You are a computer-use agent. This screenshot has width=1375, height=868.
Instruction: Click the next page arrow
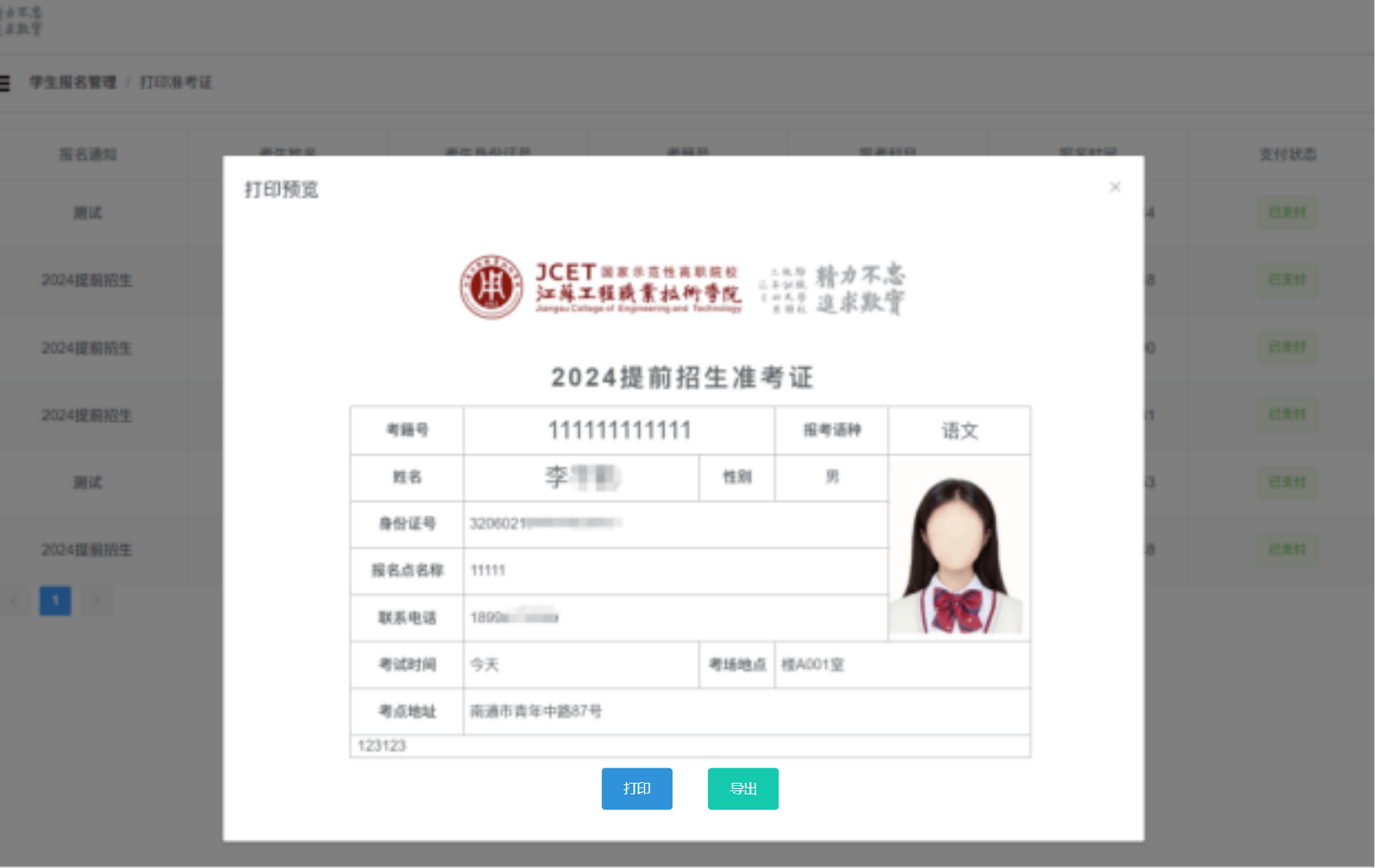97,601
